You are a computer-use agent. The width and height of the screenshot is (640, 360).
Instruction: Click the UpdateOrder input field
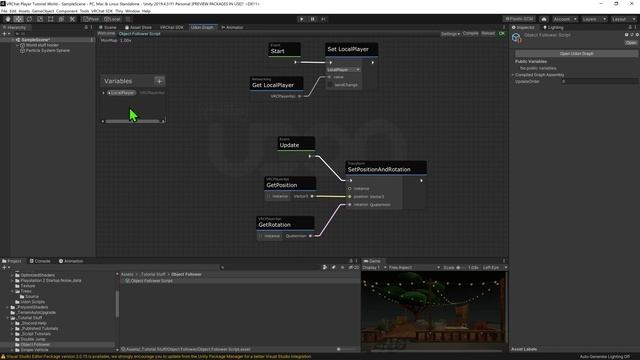click(599, 82)
